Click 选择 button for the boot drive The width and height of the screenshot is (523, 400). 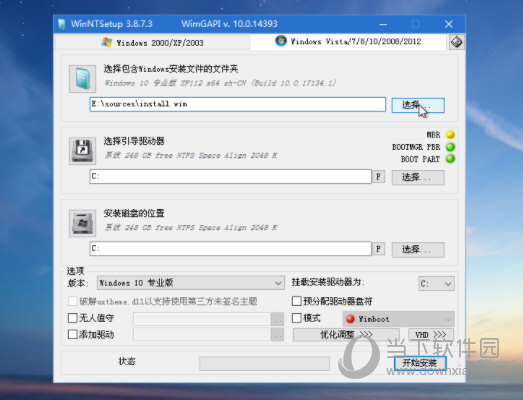(x=418, y=177)
